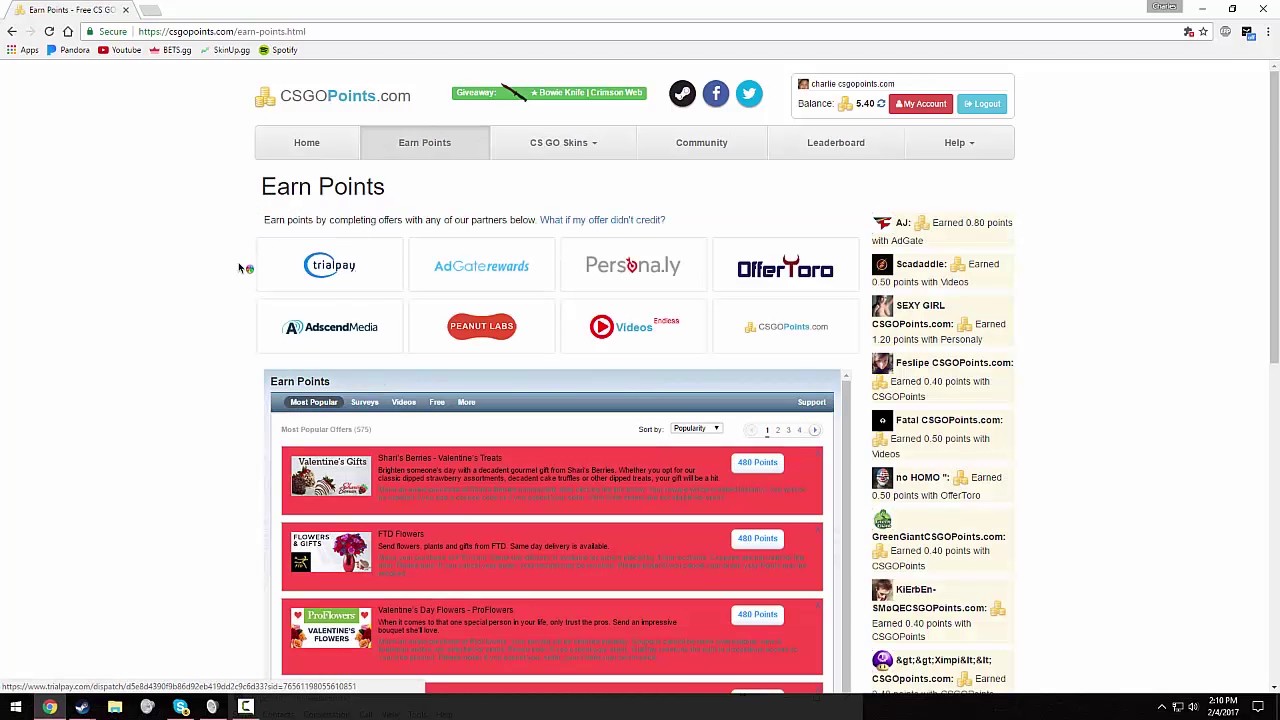Open the Chrome three-dot menu

coord(1268,32)
